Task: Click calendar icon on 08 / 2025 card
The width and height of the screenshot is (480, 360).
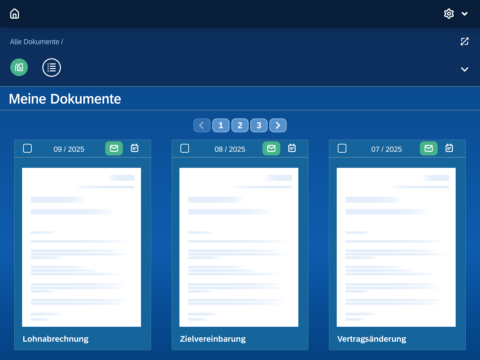Action: coord(292,148)
